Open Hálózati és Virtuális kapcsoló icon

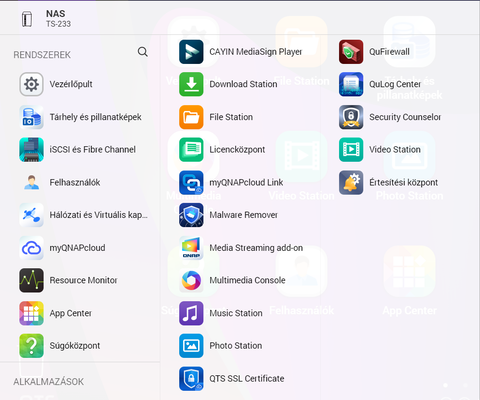31,215
